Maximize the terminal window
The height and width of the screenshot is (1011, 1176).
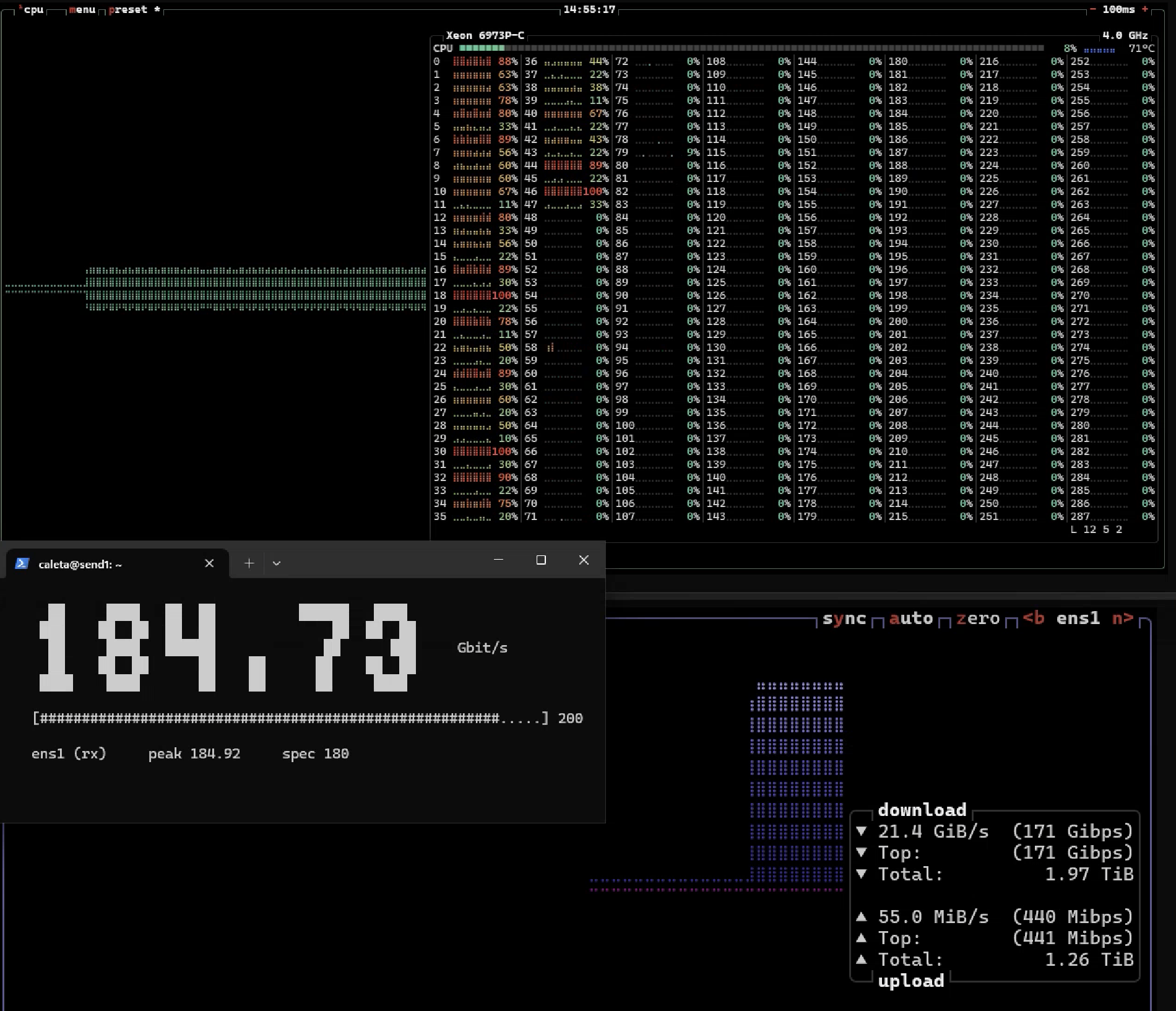[x=541, y=560]
